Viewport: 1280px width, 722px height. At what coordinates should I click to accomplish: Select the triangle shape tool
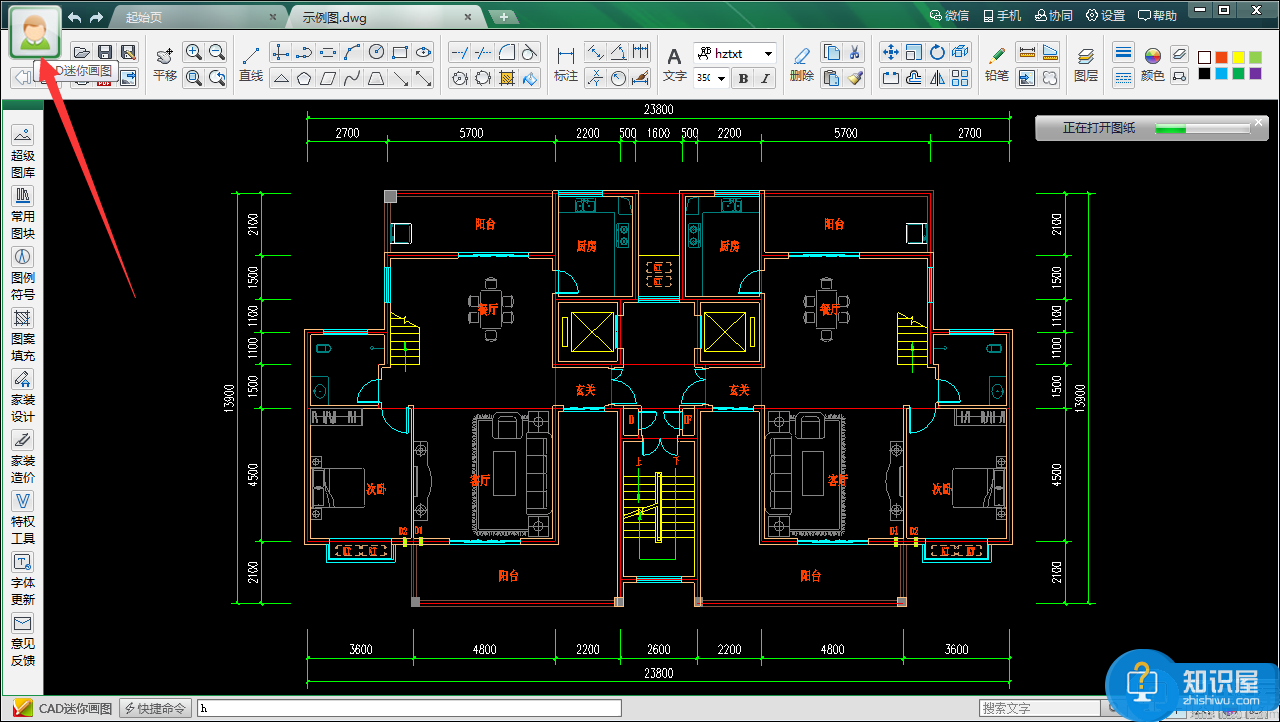point(281,77)
